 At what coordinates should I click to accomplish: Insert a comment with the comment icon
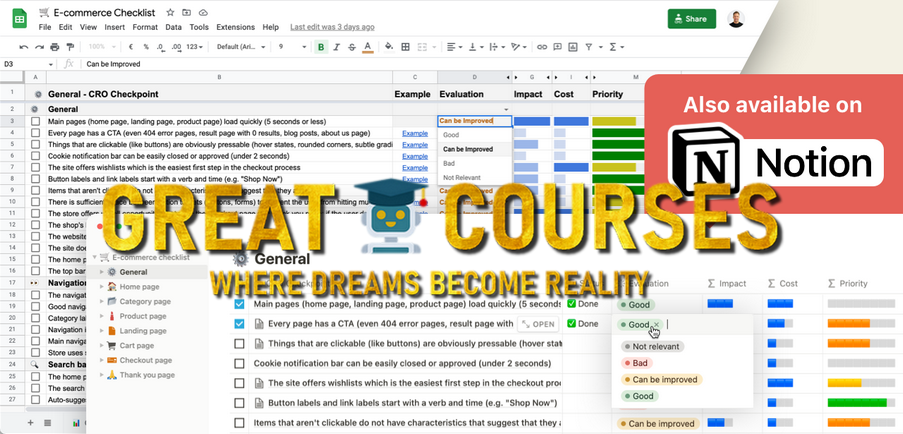coord(557,47)
